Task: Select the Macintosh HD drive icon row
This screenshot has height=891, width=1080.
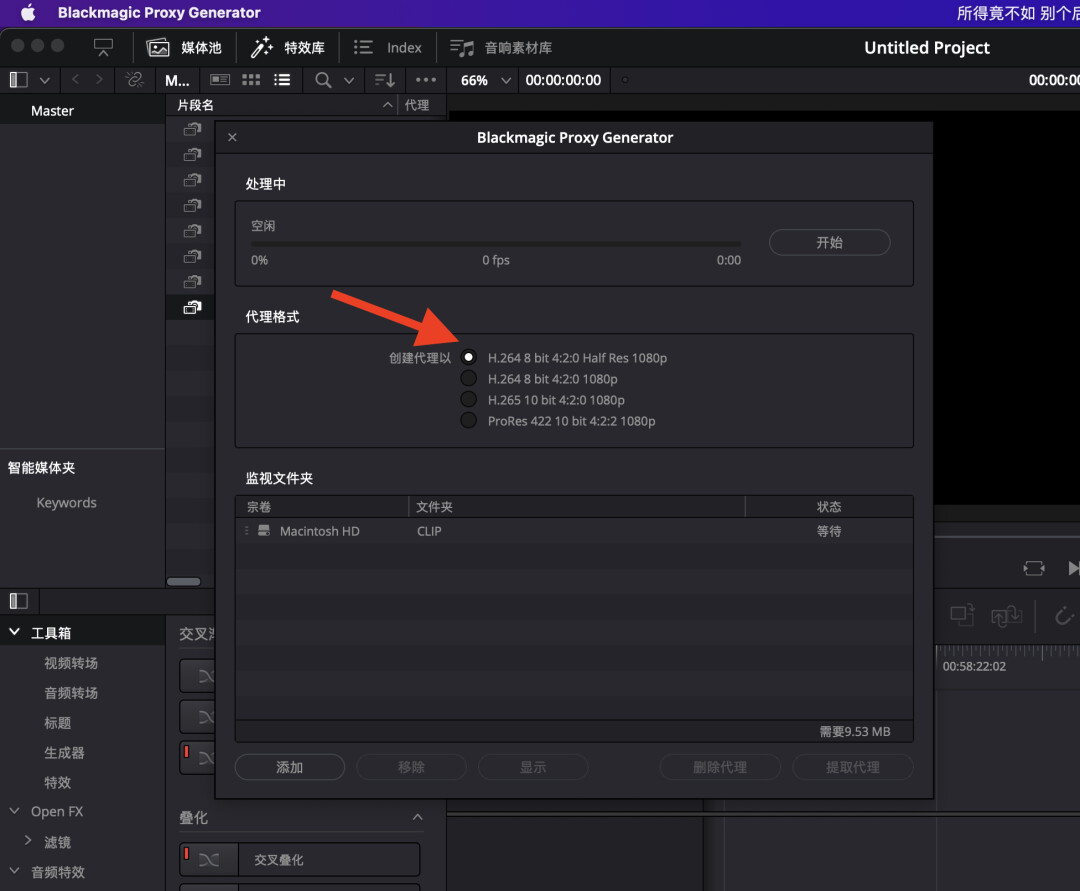Action: [x=264, y=531]
